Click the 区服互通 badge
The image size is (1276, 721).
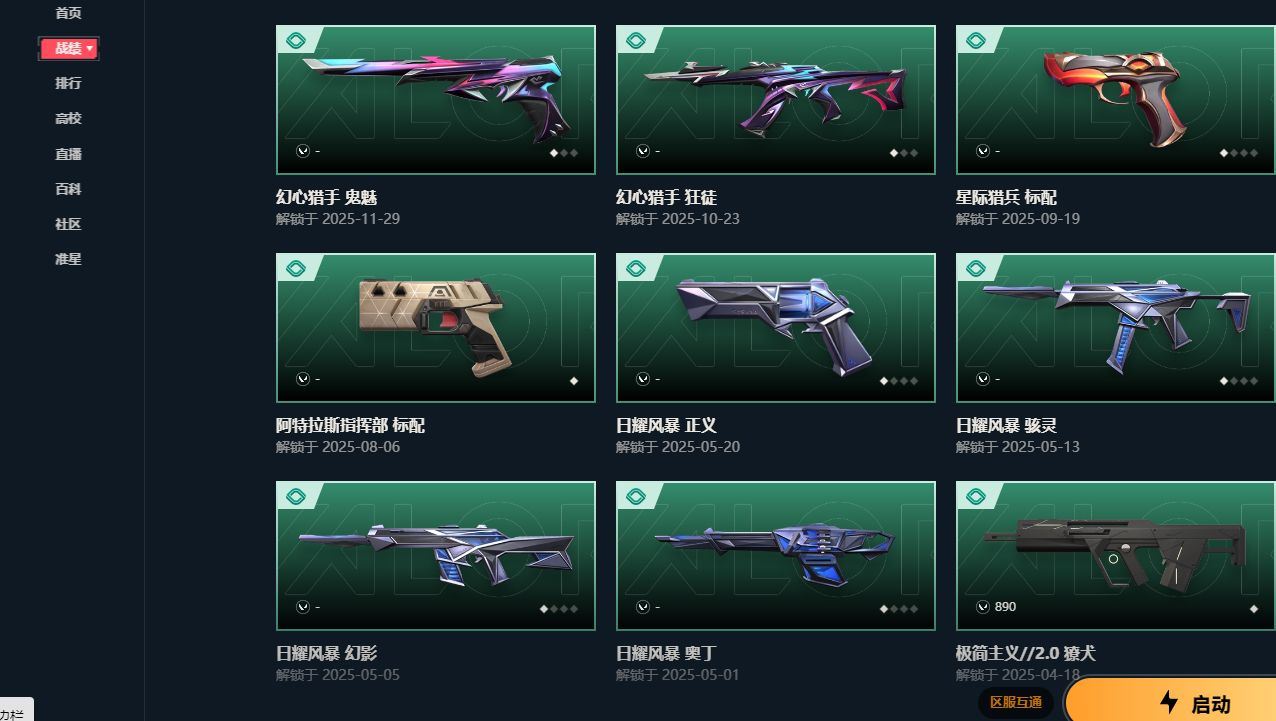[1016, 702]
